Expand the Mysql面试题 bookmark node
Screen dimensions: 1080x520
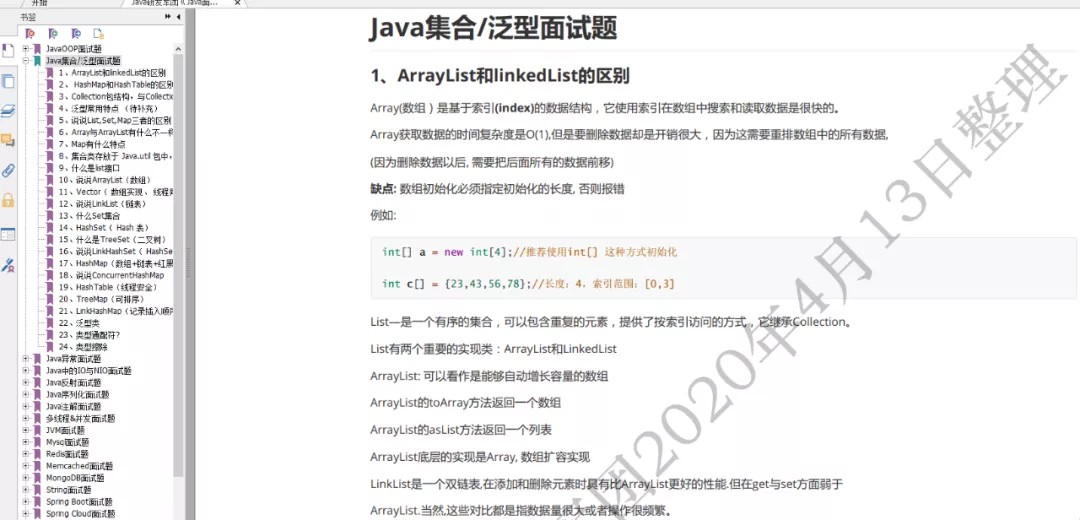25,442
